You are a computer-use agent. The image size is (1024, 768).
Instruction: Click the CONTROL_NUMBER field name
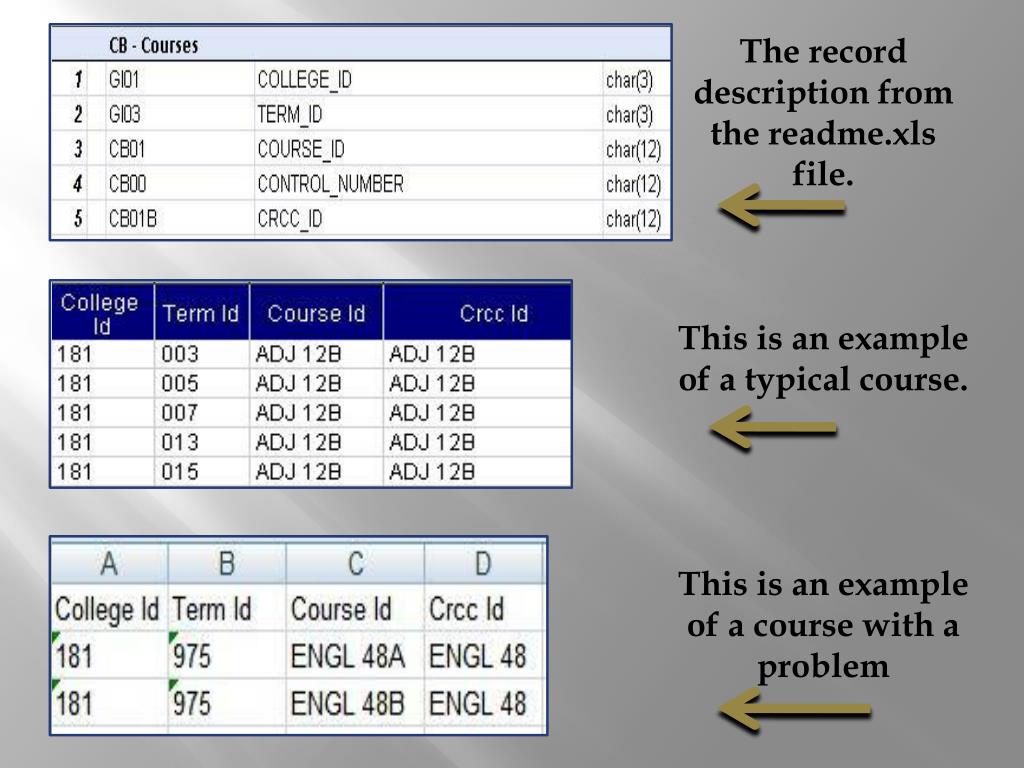click(x=330, y=184)
